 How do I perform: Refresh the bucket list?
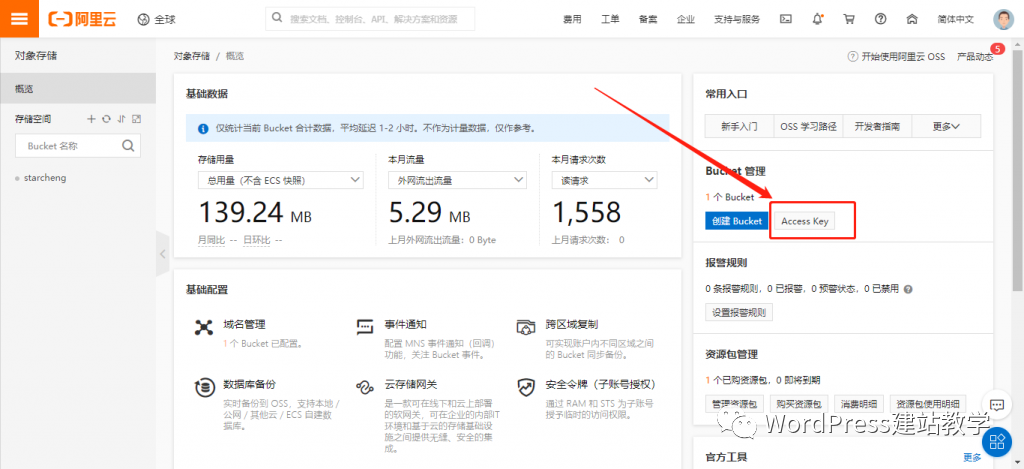pyautogui.click(x=106, y=119)
